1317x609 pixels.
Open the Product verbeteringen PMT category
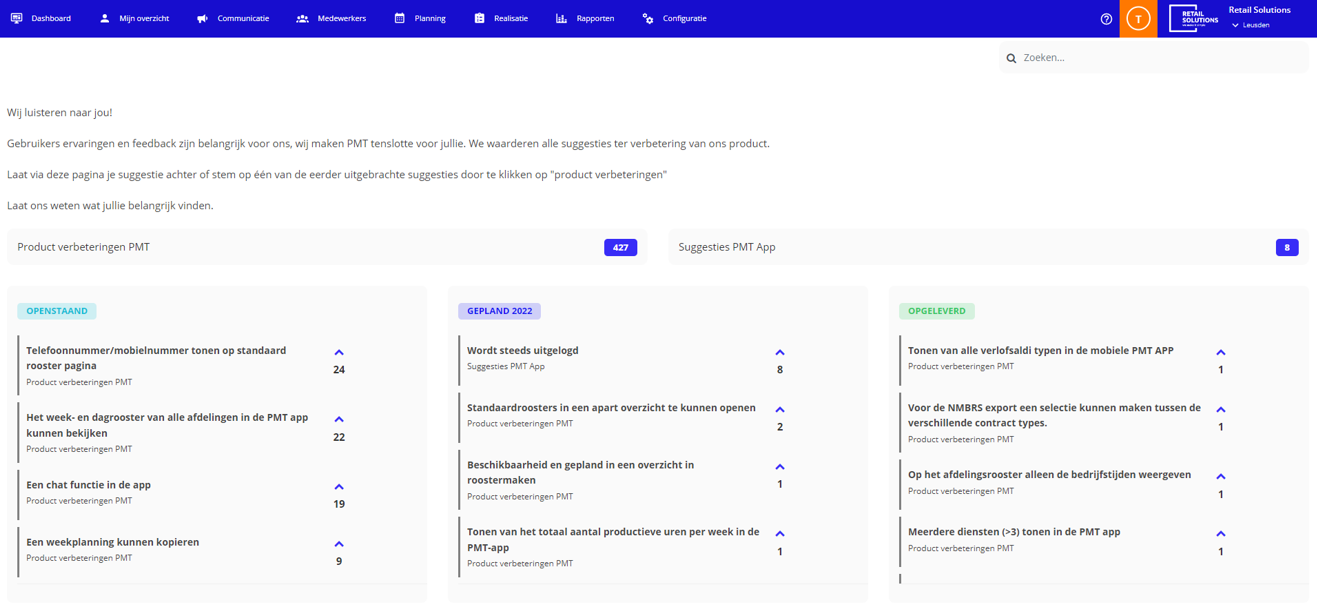[x=327, y=247]
